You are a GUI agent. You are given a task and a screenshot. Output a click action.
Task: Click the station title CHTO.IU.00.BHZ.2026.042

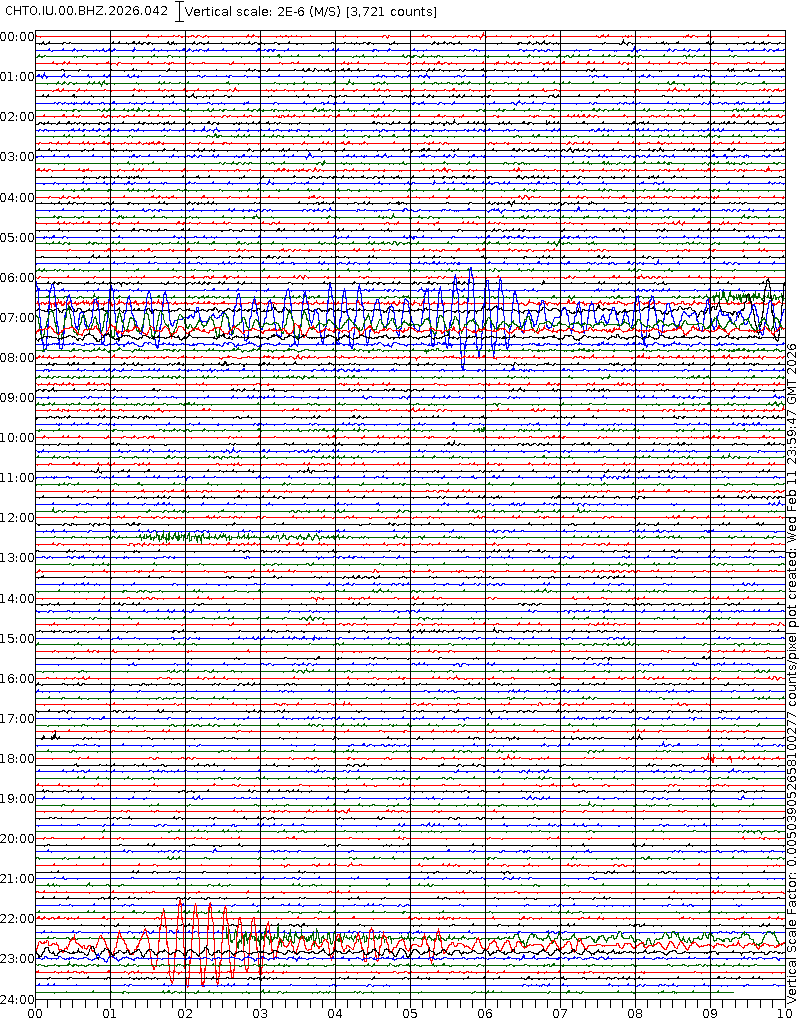coord(86,11)
